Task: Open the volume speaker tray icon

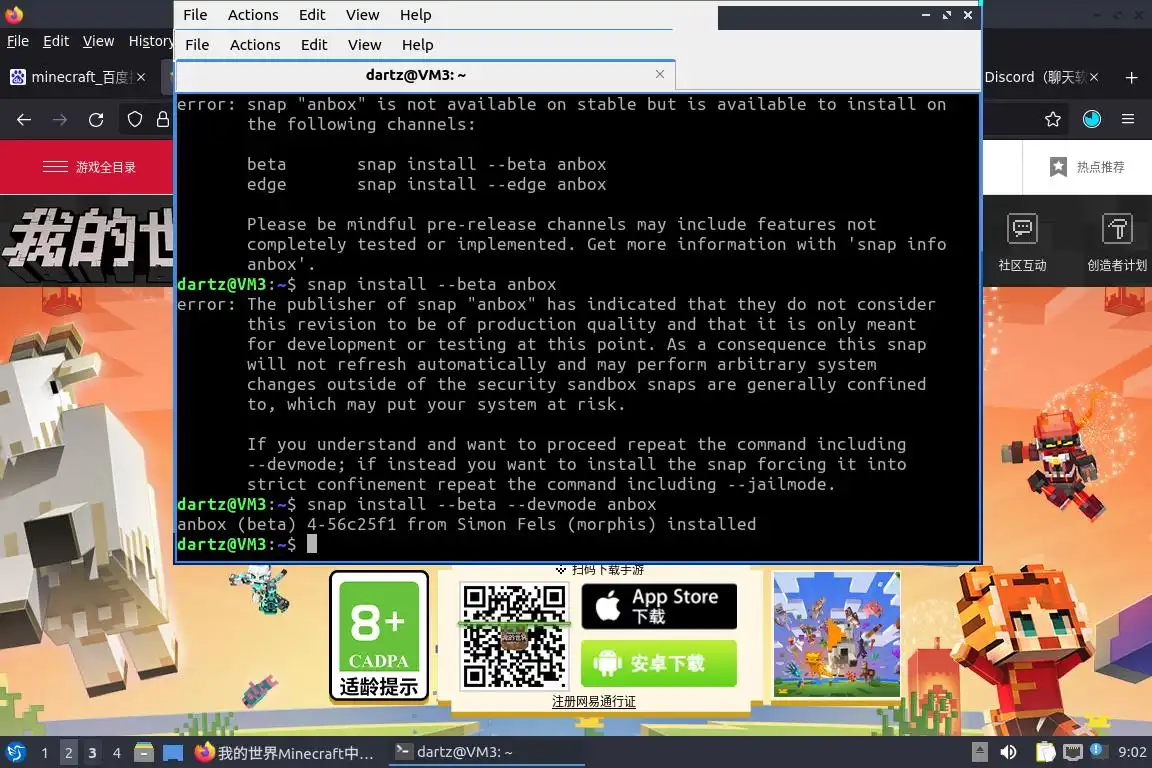Action: point(1009,752)
